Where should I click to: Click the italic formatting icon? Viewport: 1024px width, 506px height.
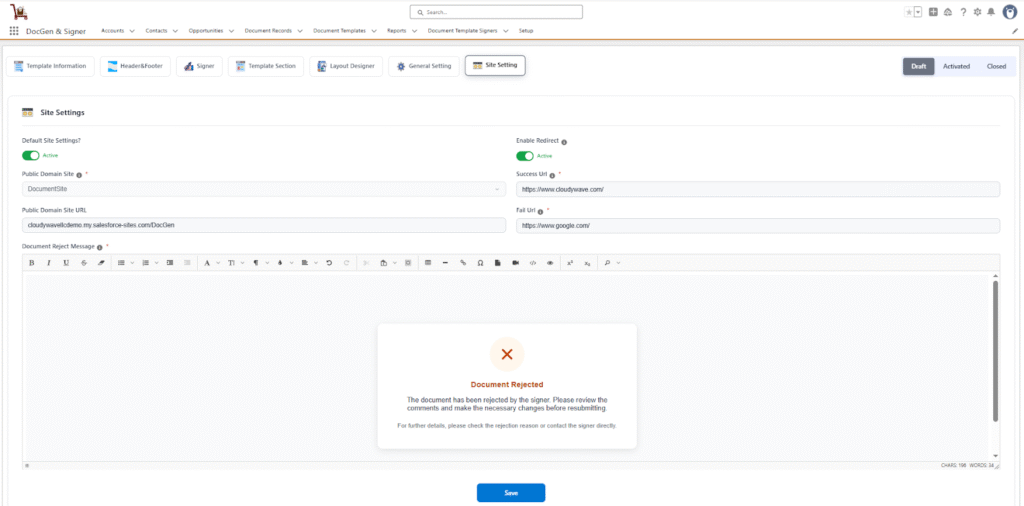[49, 263]
